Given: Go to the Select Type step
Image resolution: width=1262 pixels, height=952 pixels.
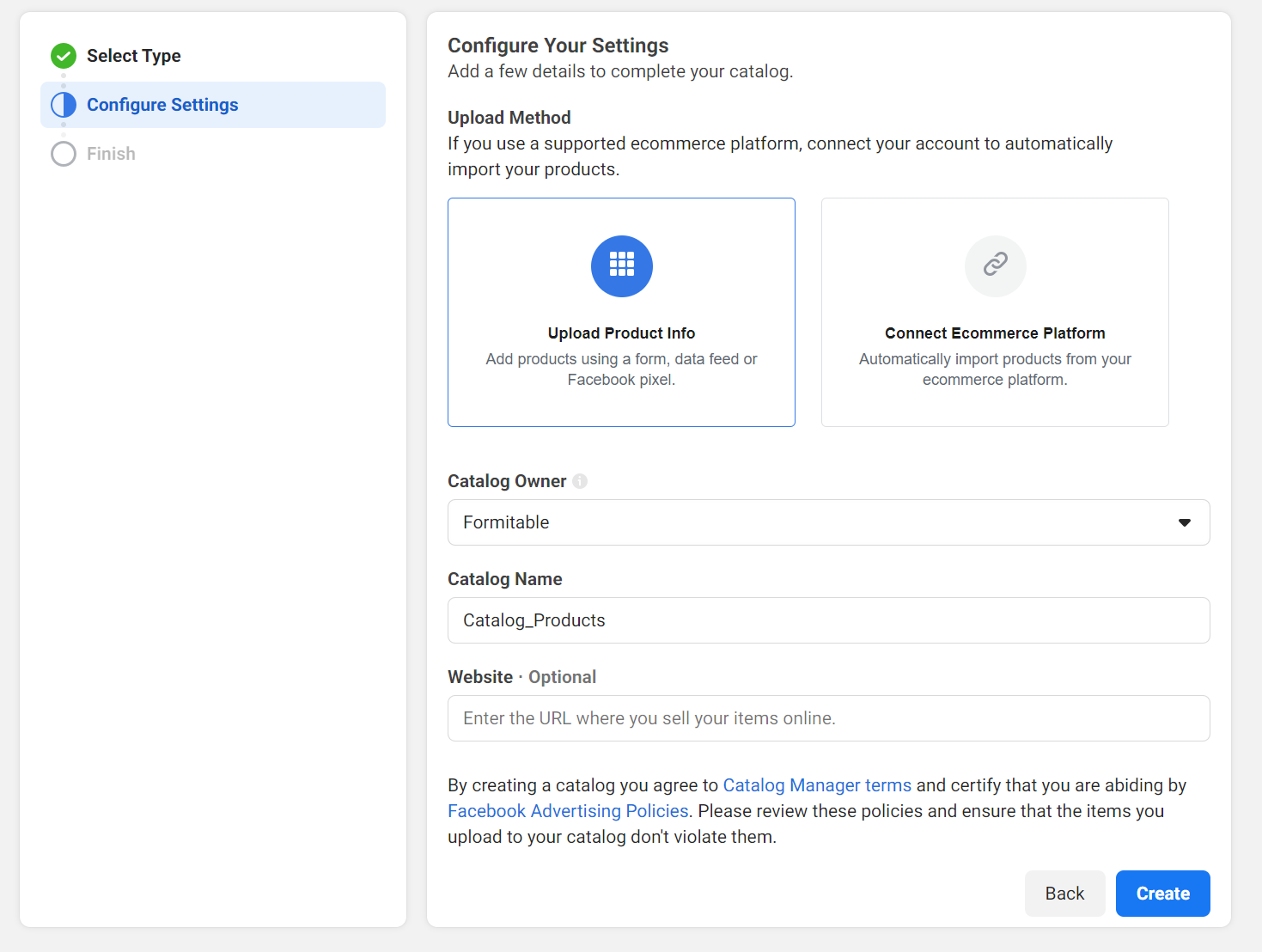Looking at the screenshot, I should (x=134, y=56).
